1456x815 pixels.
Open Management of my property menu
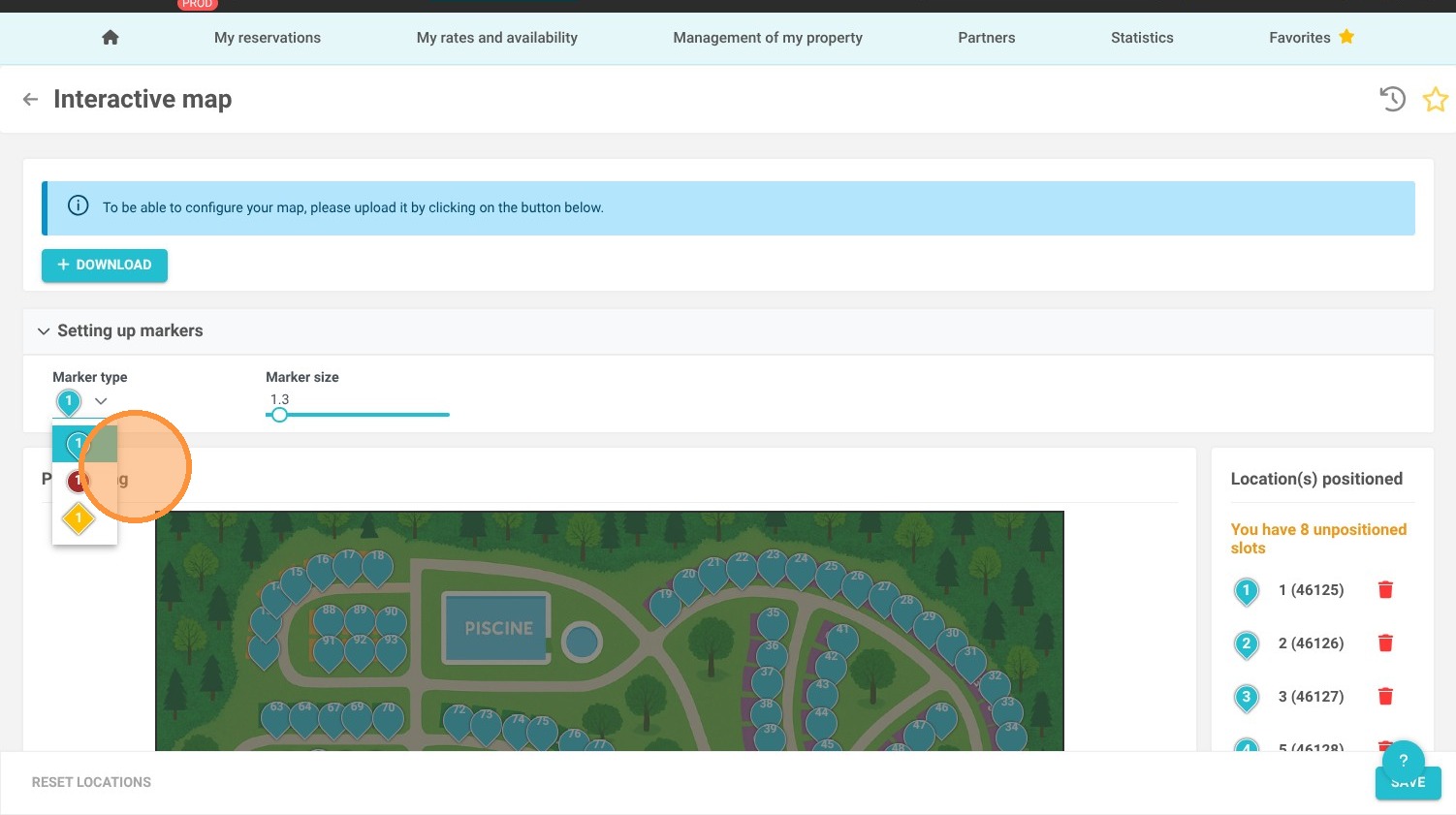click(768, 38)
